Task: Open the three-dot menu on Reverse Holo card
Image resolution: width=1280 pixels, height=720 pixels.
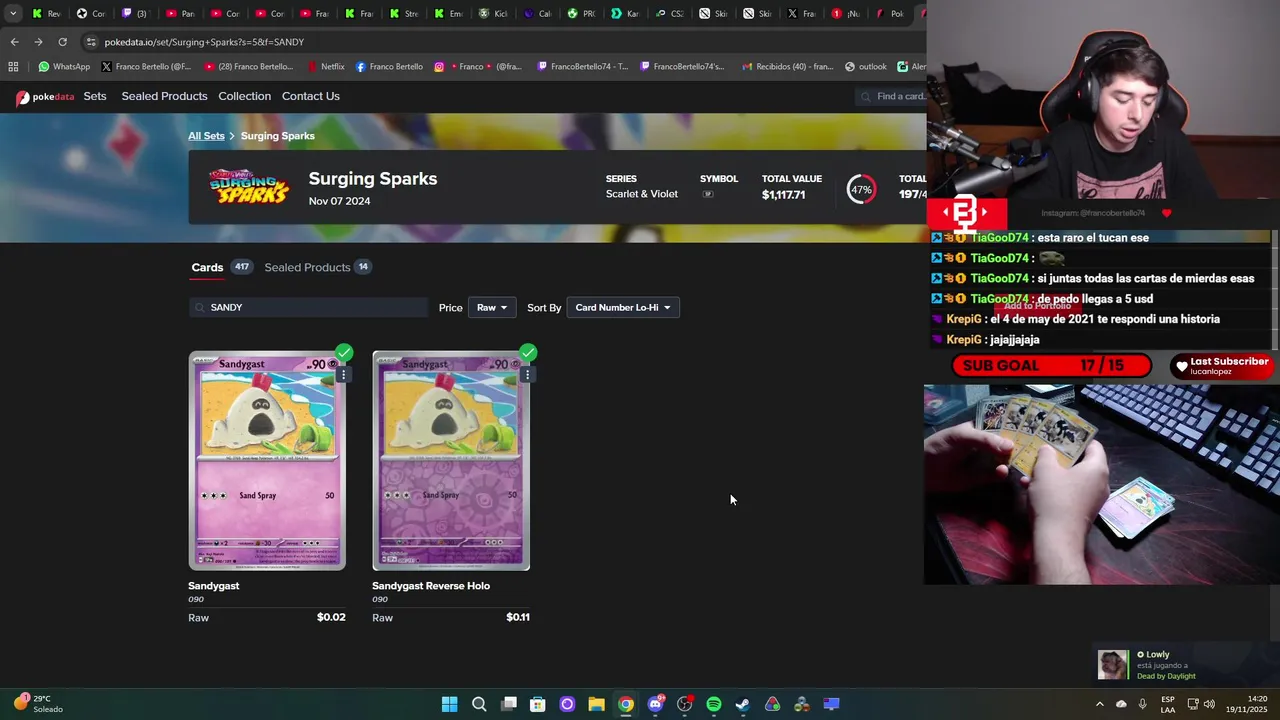Action: [x=527, y=374]
